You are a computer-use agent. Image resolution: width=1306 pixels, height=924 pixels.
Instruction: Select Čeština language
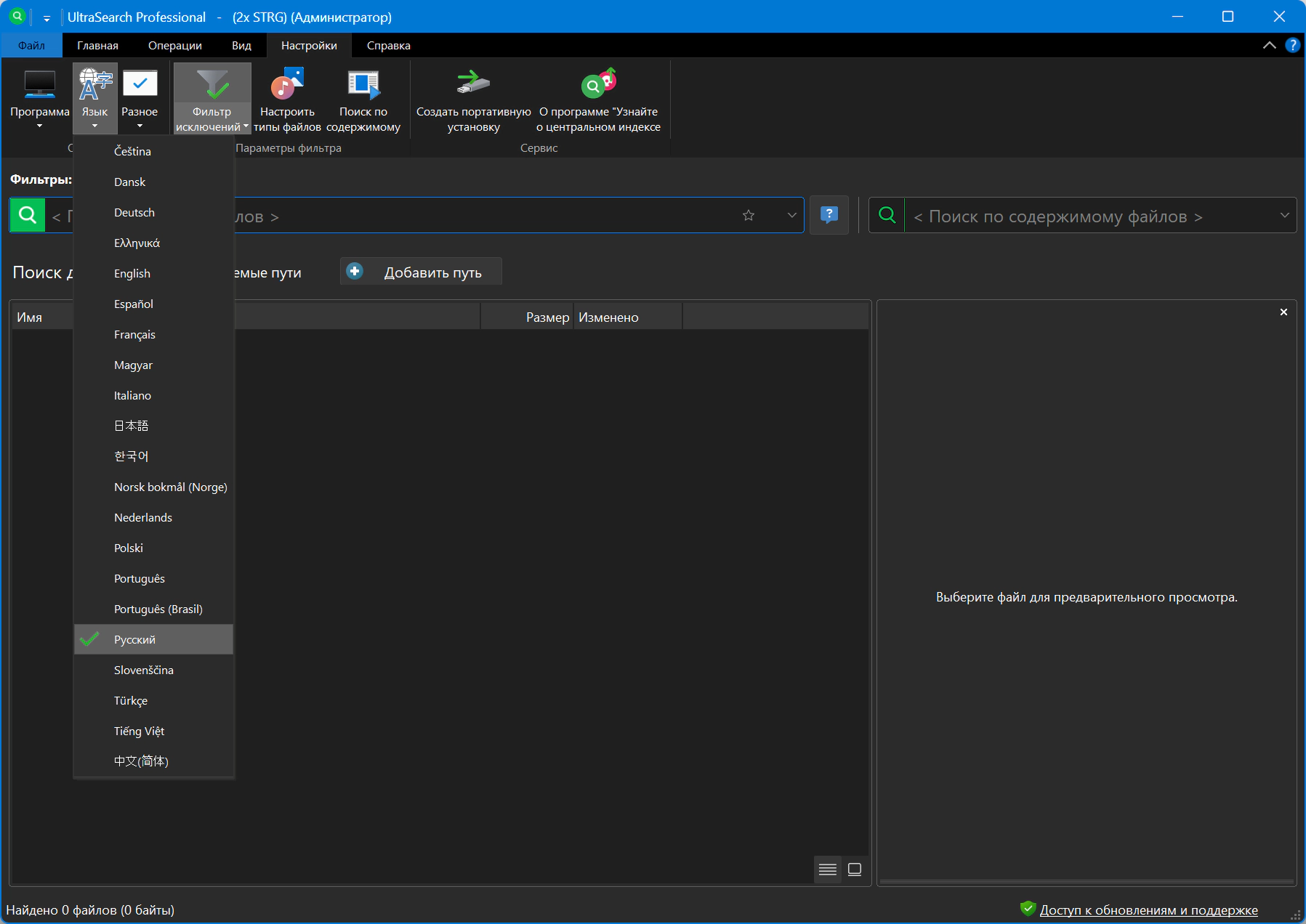pos(153,151)
